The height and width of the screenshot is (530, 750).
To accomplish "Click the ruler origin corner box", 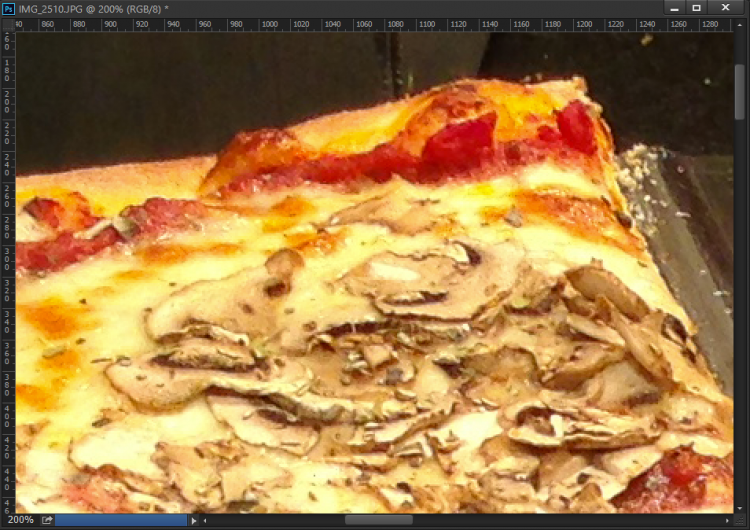I will tap(7, 24).
